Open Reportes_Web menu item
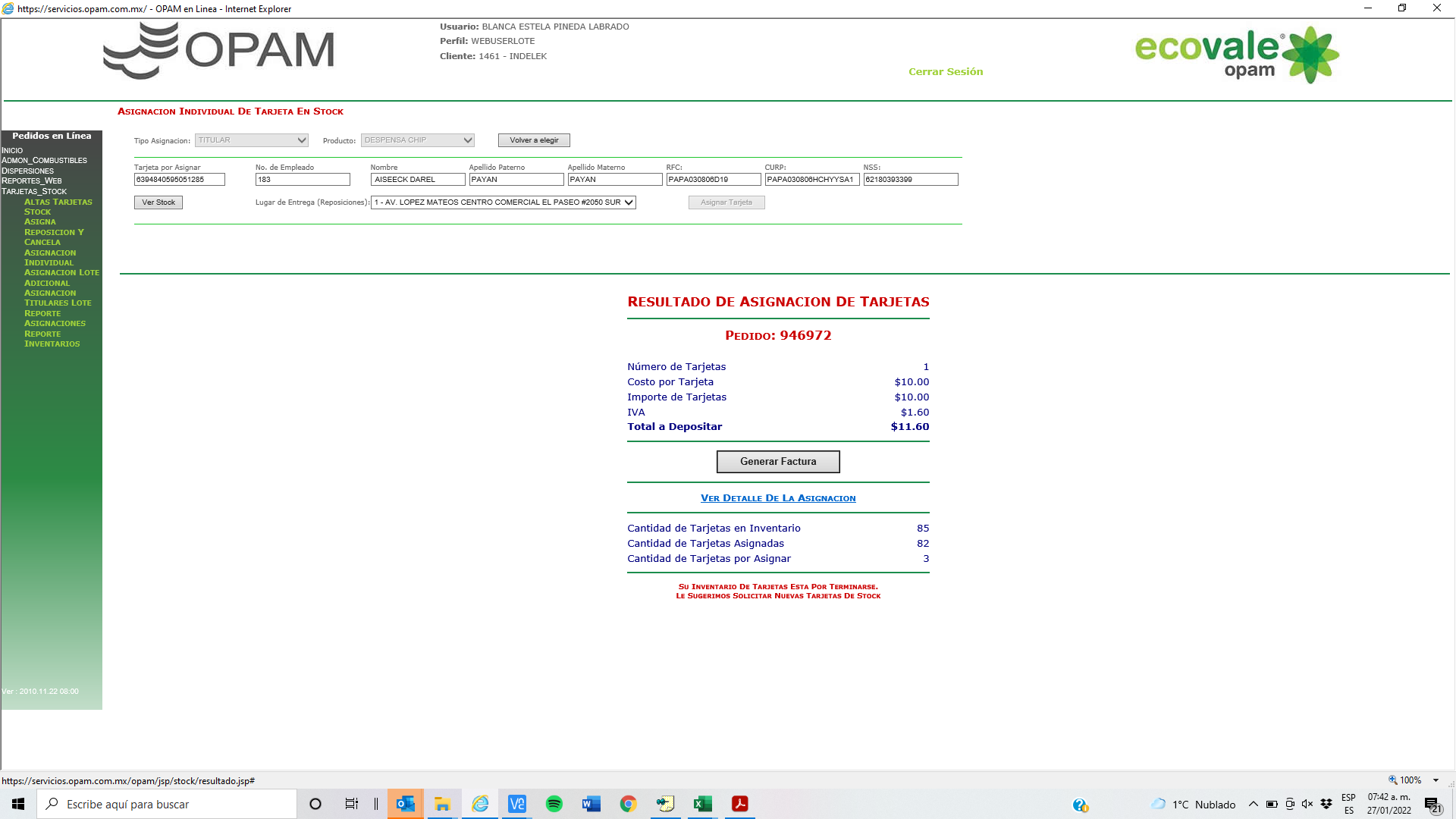This screenshot has height=819, width=1456. (32, 181)
